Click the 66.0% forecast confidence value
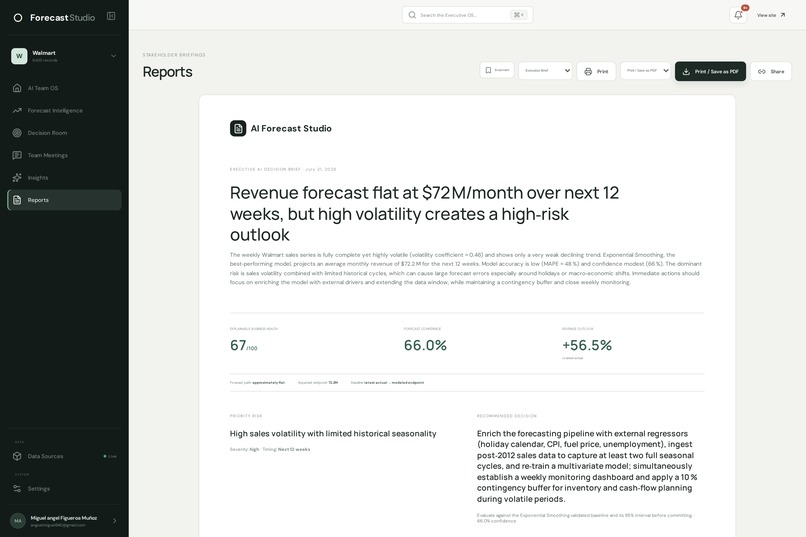This screenshot has width=806, height=537. (x=425, y=345)
